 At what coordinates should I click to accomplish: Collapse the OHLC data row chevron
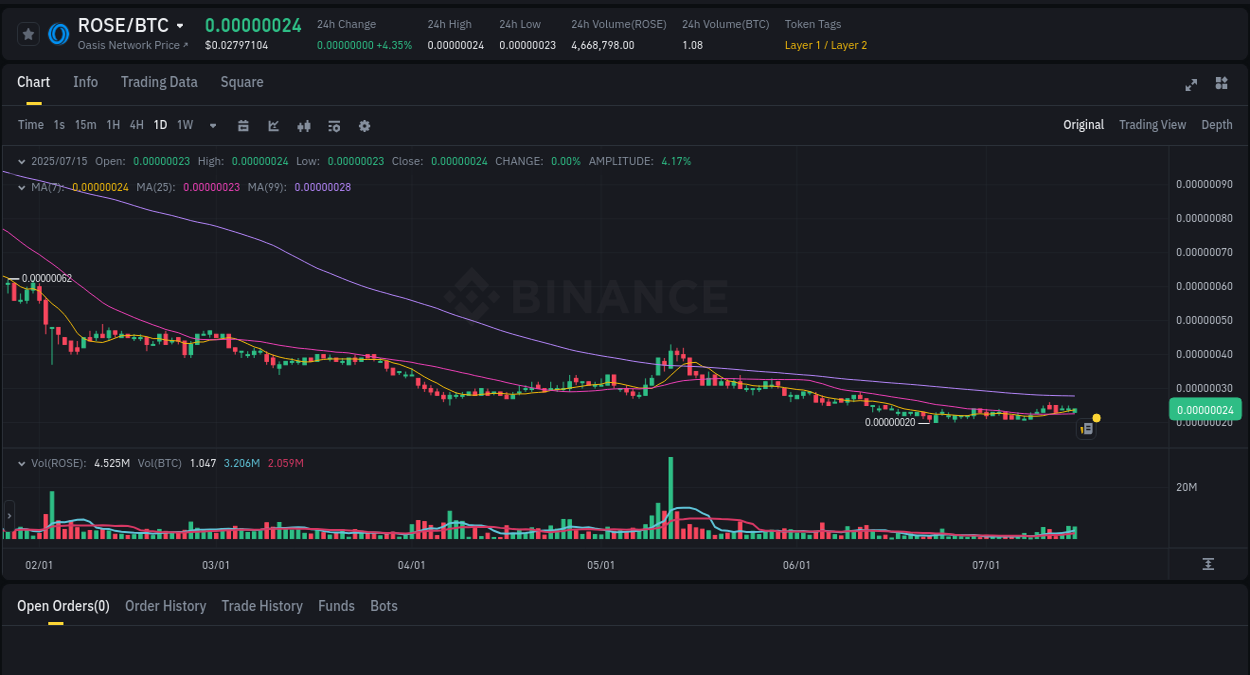[21, 160]
